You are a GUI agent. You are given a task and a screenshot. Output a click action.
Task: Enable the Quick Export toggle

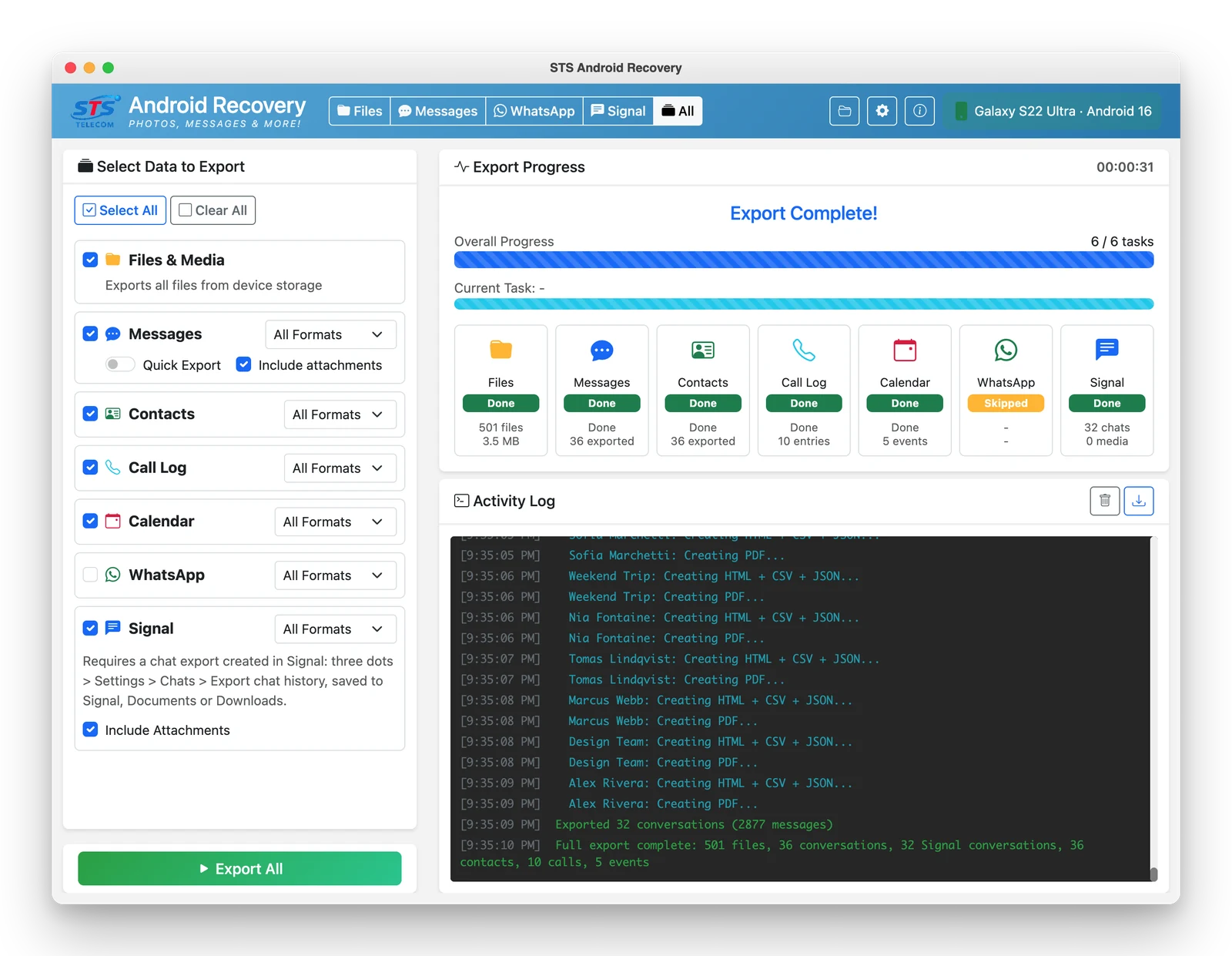[x=119, y=364]
